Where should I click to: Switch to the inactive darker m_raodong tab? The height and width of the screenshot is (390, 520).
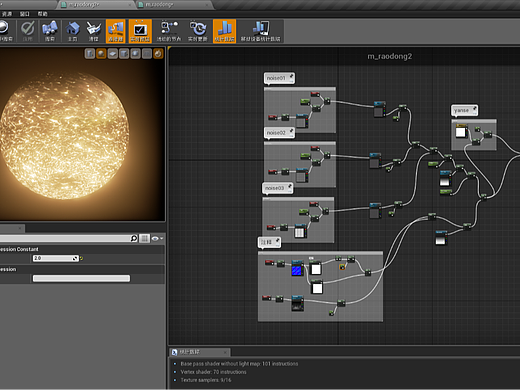(x=172, y=5)
